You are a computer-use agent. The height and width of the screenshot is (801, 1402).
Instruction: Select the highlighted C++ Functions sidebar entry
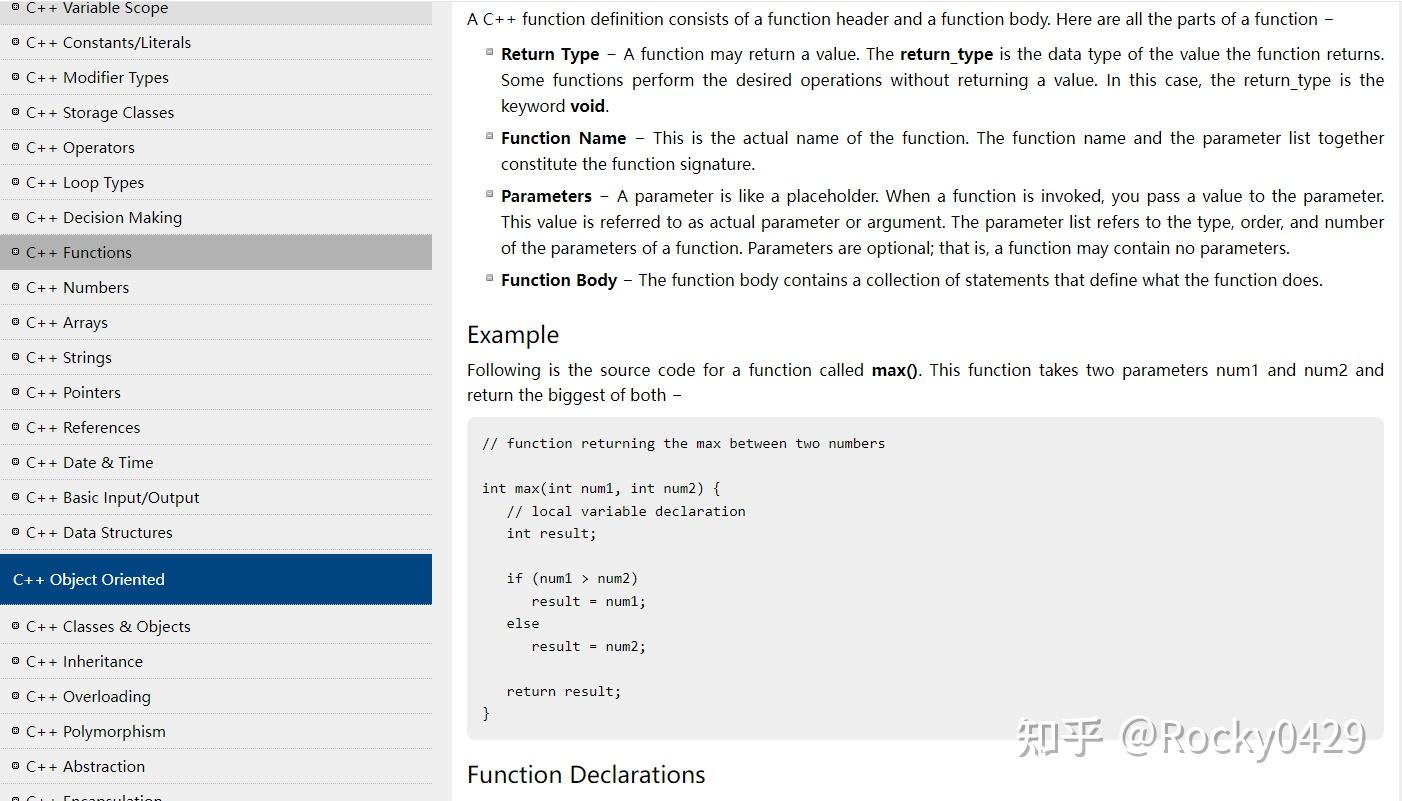[79, 252]
